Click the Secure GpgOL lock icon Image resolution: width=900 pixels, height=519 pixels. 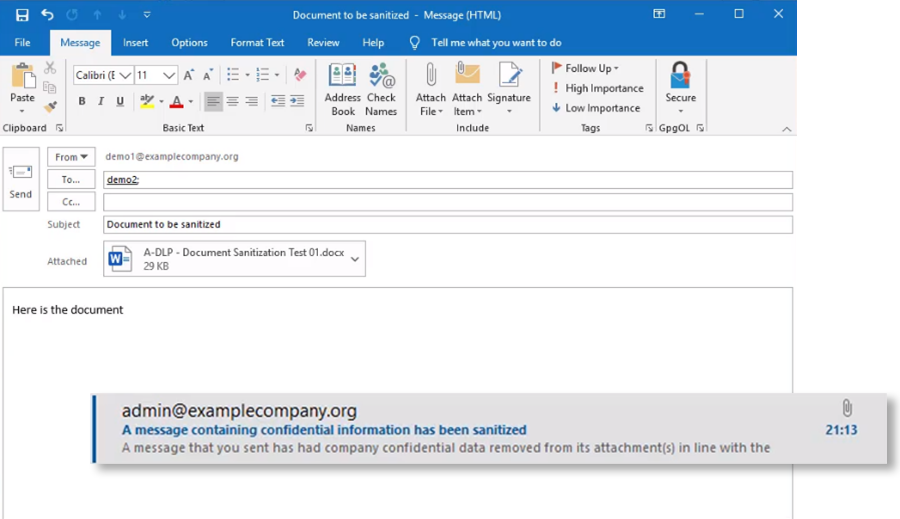[x=680, y=76]
